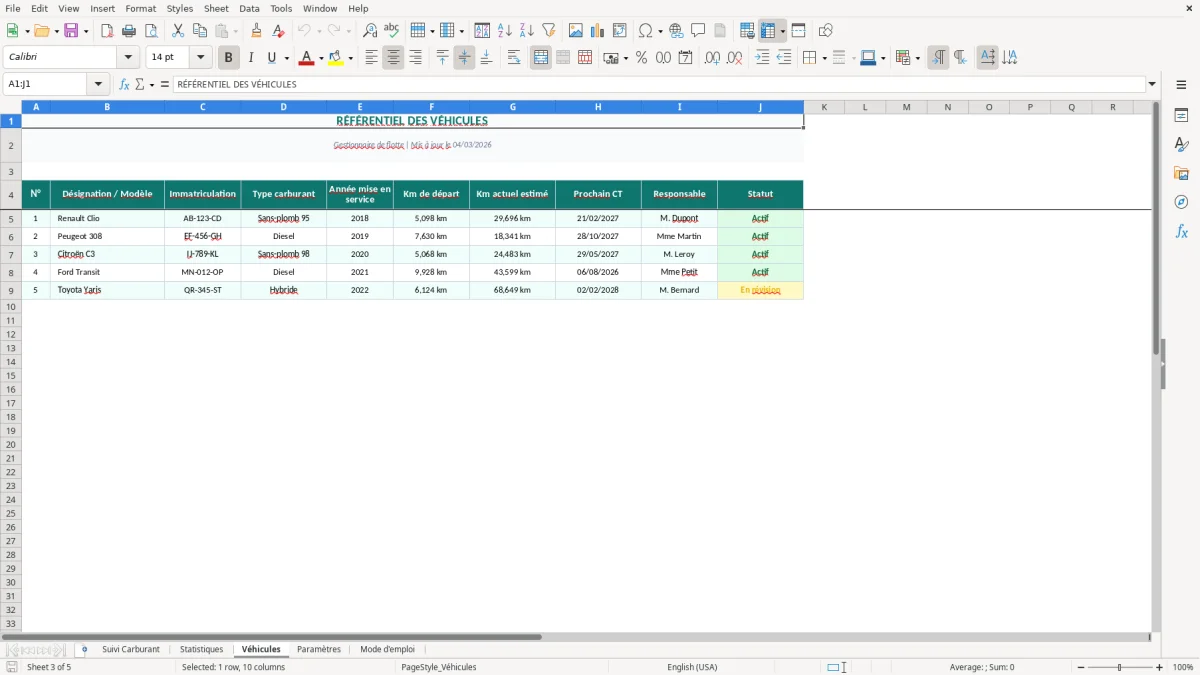
Task: Click the Format as Percent icon
Action: pos(641,58)
